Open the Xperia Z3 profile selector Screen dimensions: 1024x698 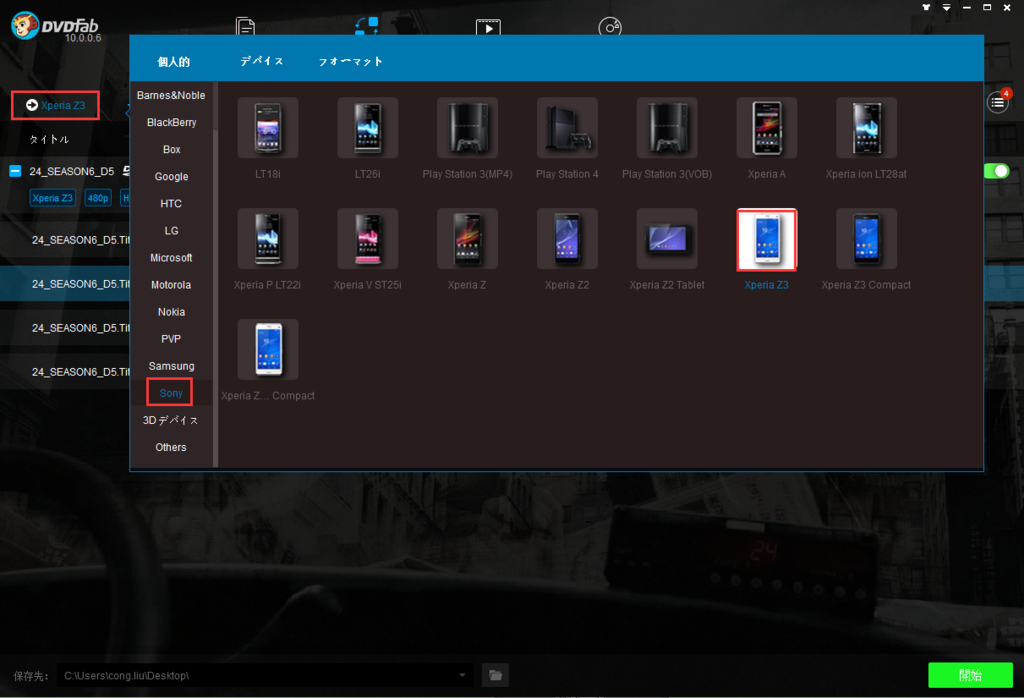pos(56,105)
